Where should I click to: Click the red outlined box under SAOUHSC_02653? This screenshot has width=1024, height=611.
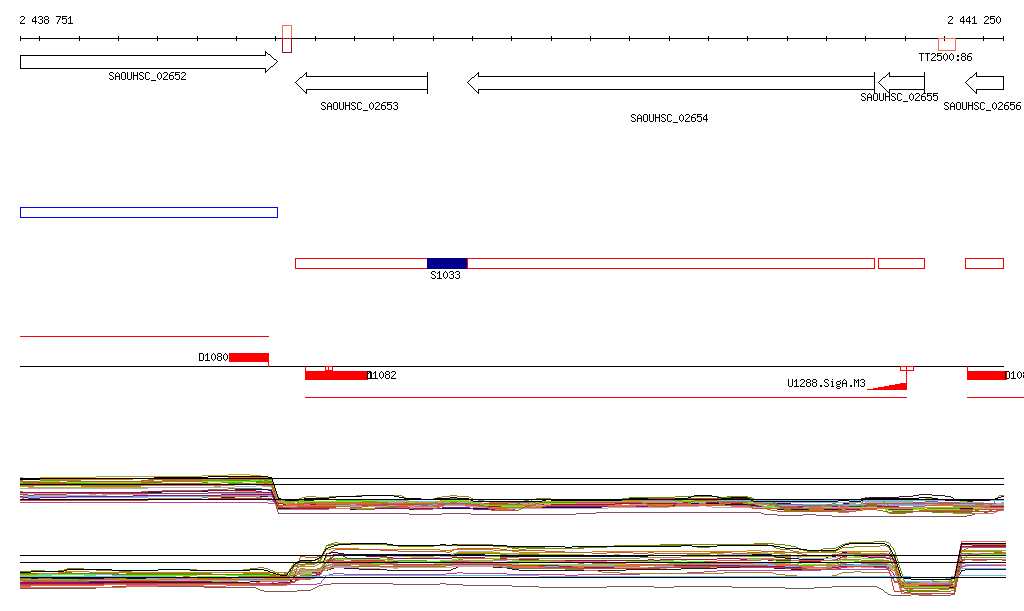[361, 264]
